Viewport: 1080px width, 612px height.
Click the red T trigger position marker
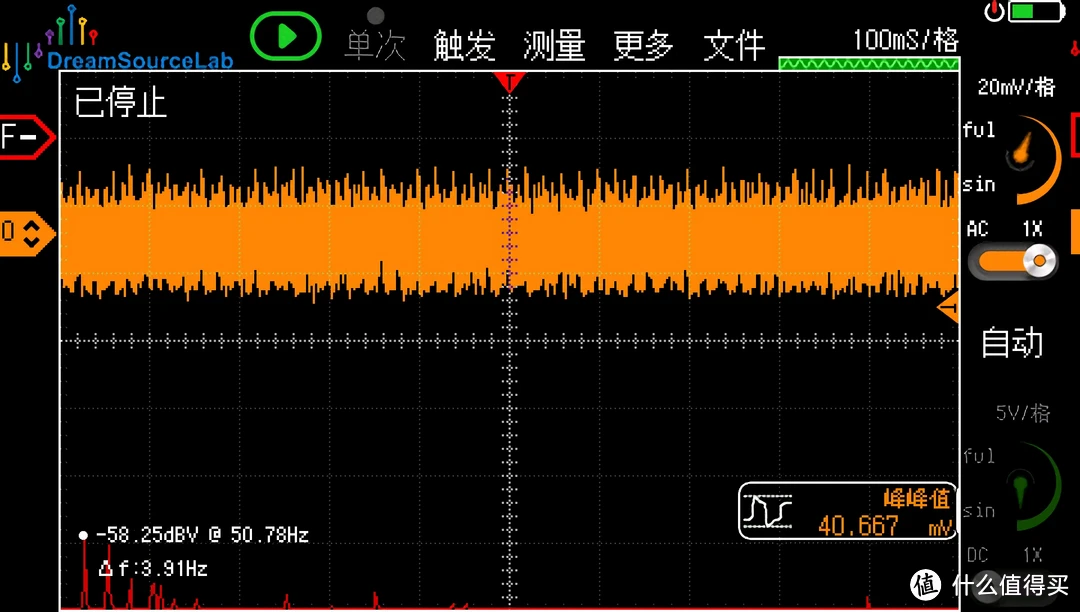(509, 83)
